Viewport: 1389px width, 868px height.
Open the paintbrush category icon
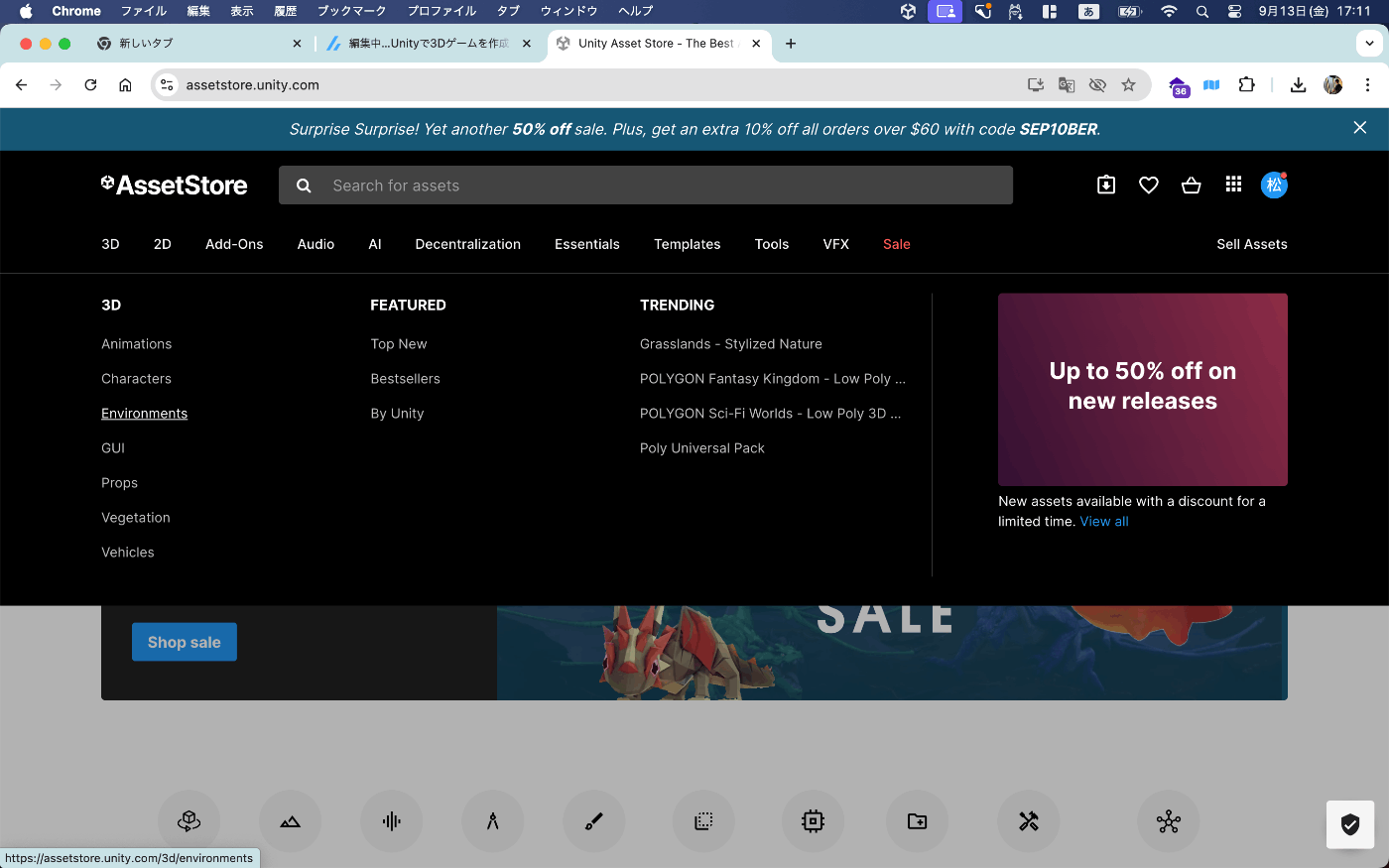[x=594, y=821]
